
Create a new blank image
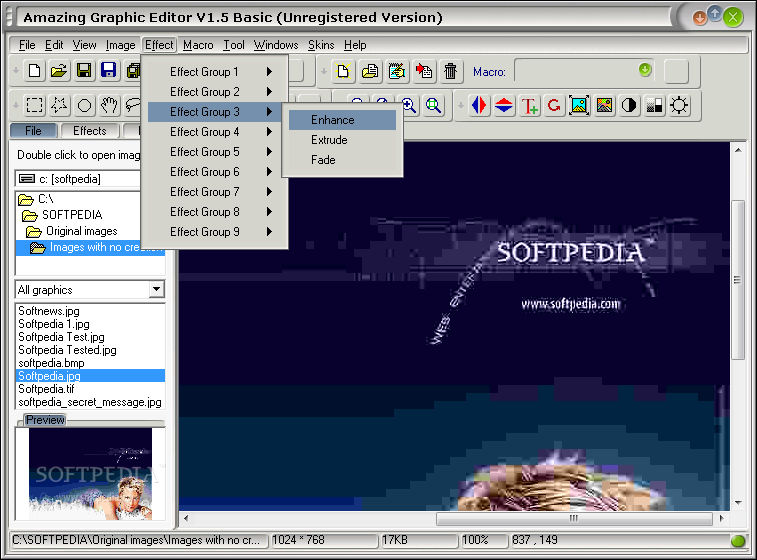(x=34, y=71)
